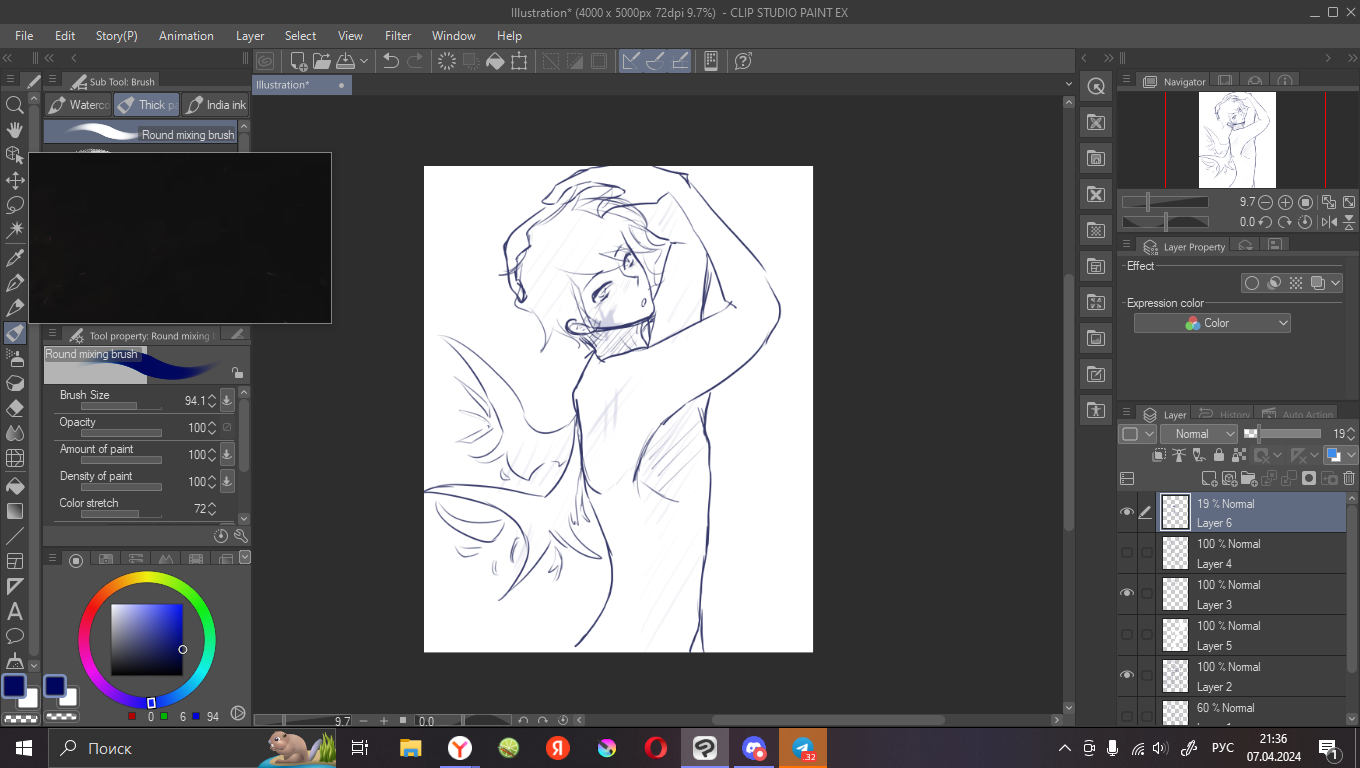Click the main foreground color swatch
1360x768 pixels.
pos(13,686)
